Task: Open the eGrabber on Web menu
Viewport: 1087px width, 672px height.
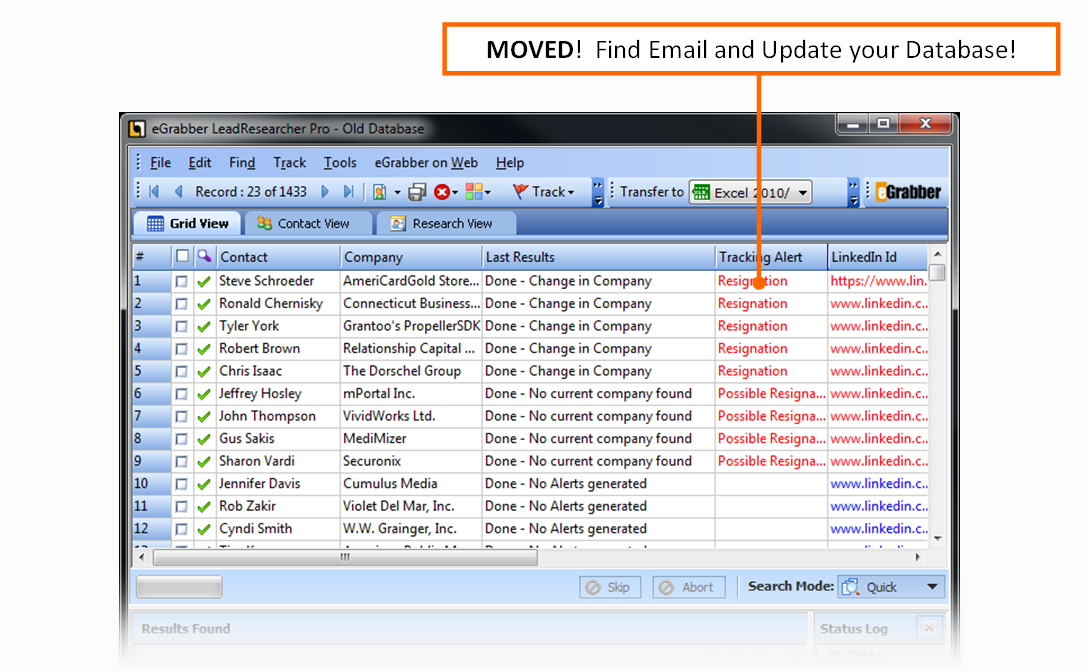Action: pos(426,162)
